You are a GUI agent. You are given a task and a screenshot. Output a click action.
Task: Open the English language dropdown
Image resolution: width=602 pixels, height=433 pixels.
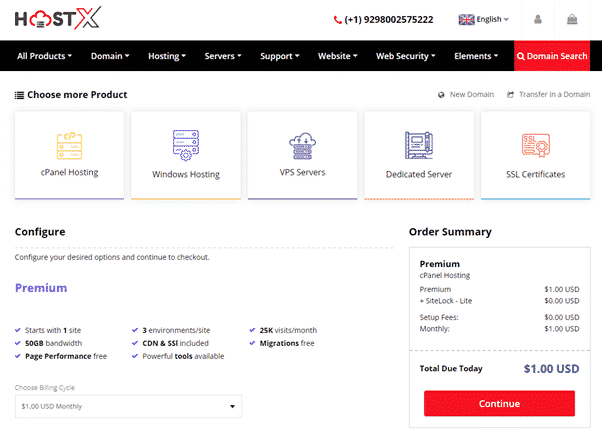pyautogui.click(x=484, y=19)
